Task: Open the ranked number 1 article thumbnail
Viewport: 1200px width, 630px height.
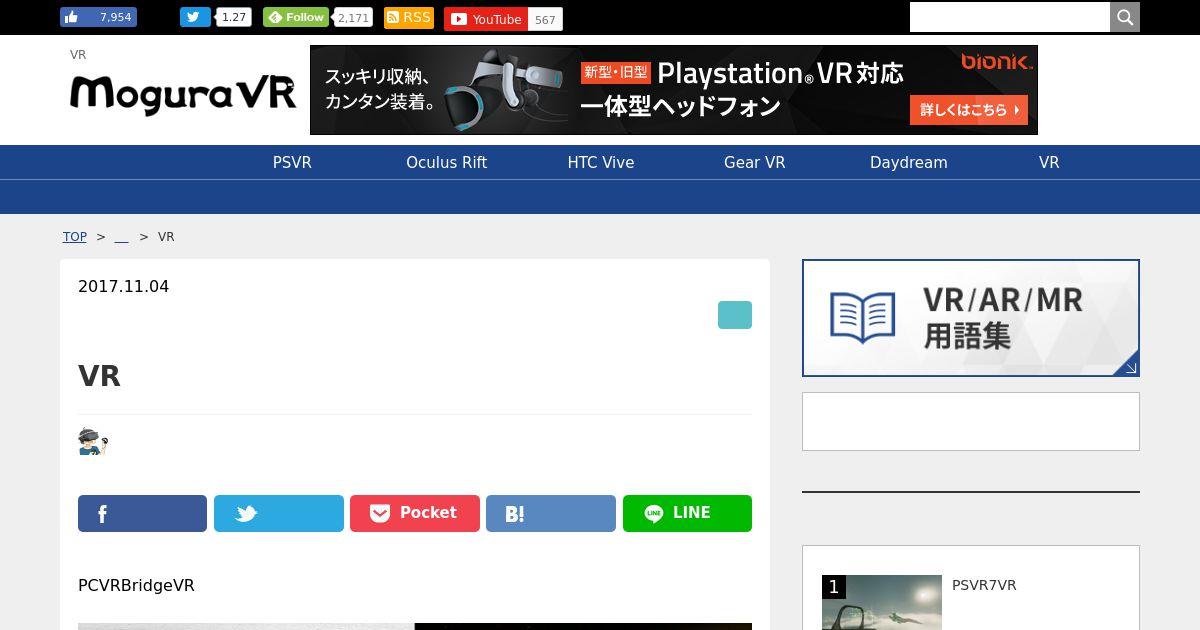Action: coord(882,602)
